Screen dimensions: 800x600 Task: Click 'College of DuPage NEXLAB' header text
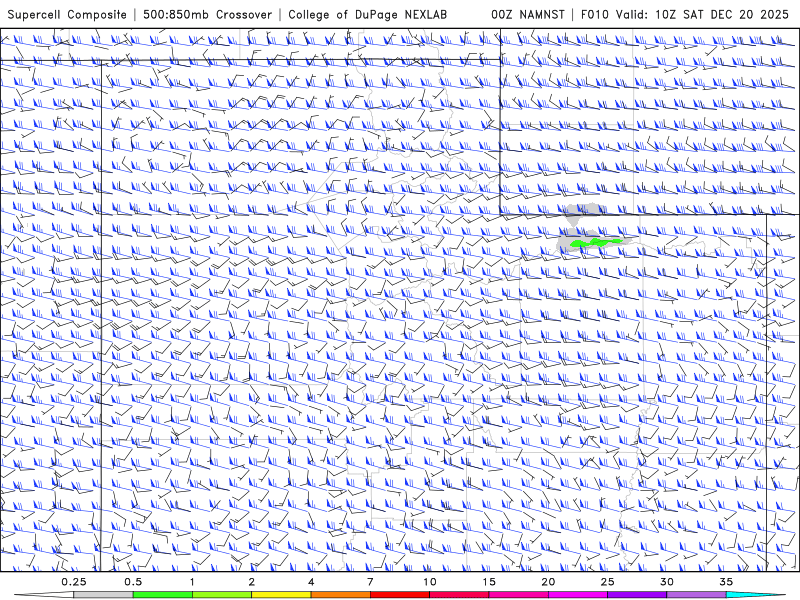[x=367, y=14]
